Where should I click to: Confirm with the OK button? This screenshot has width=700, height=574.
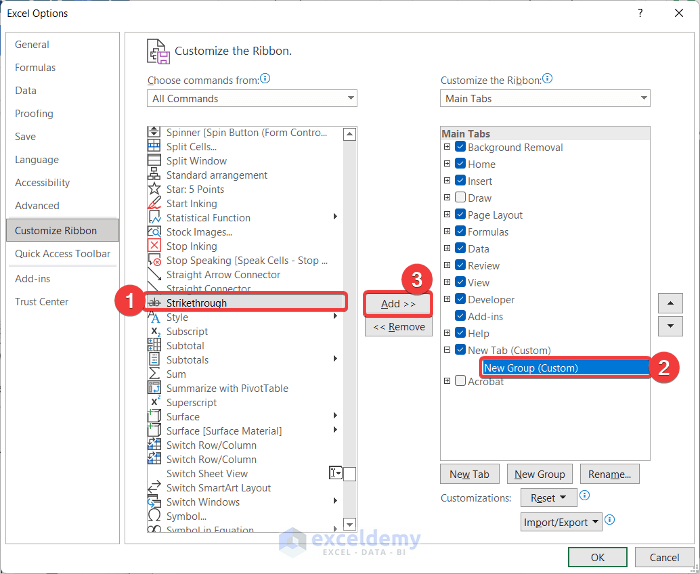pos(597,557)
